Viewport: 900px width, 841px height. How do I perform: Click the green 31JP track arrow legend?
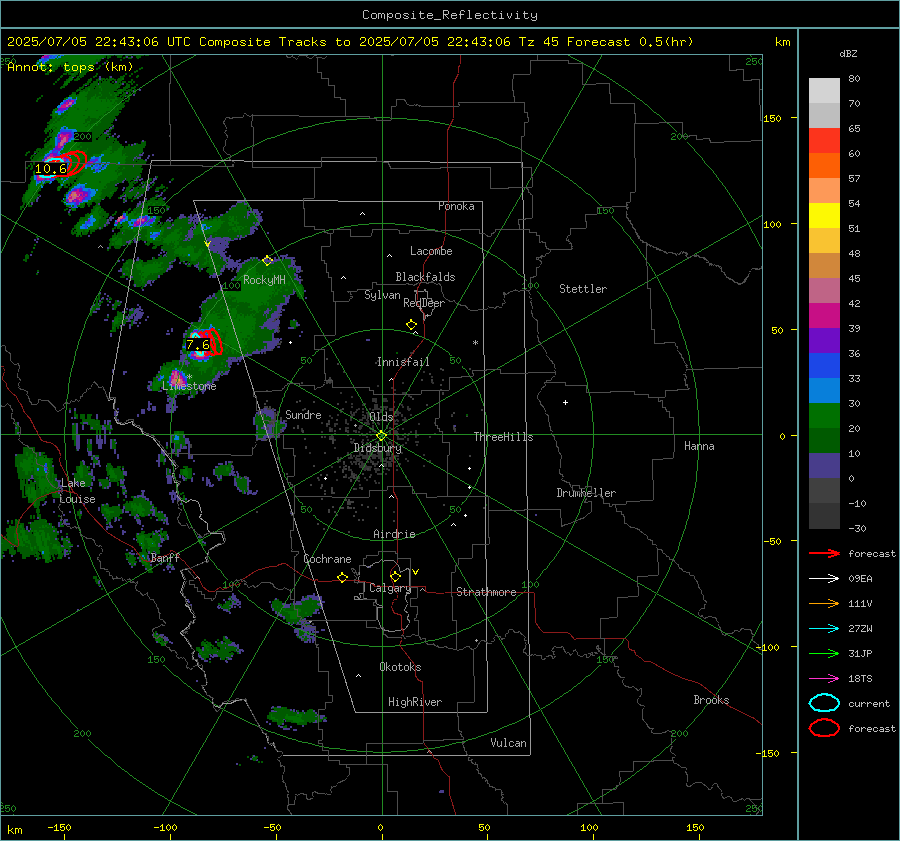click(x=825, y=653)
